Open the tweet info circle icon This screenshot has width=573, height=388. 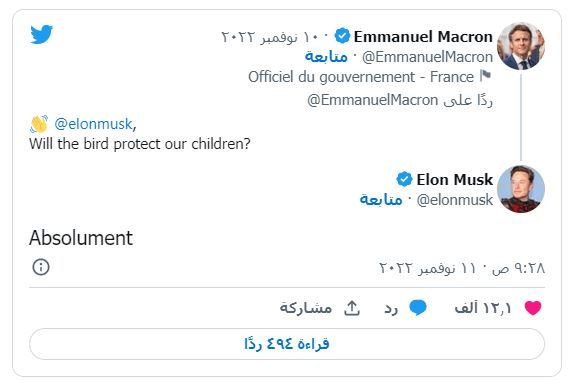click(x=41, y=267)
